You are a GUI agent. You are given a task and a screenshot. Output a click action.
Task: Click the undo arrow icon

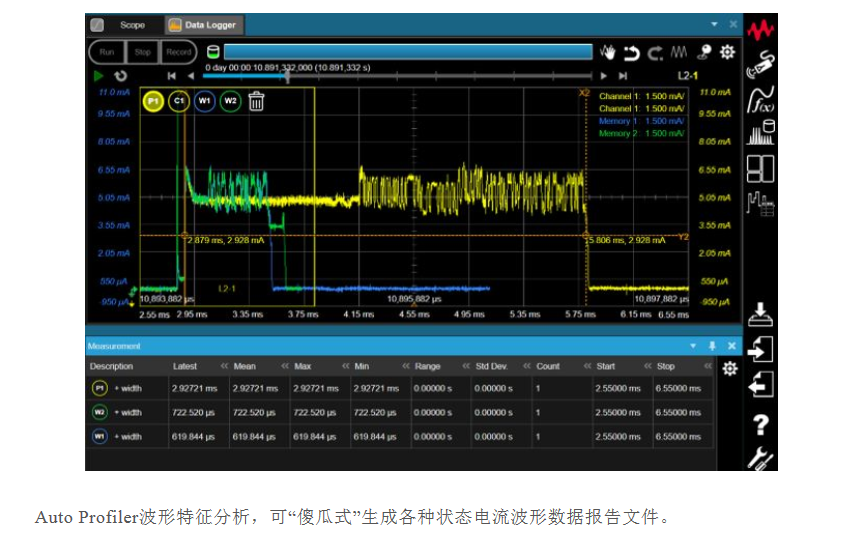(x=632, y=52)
